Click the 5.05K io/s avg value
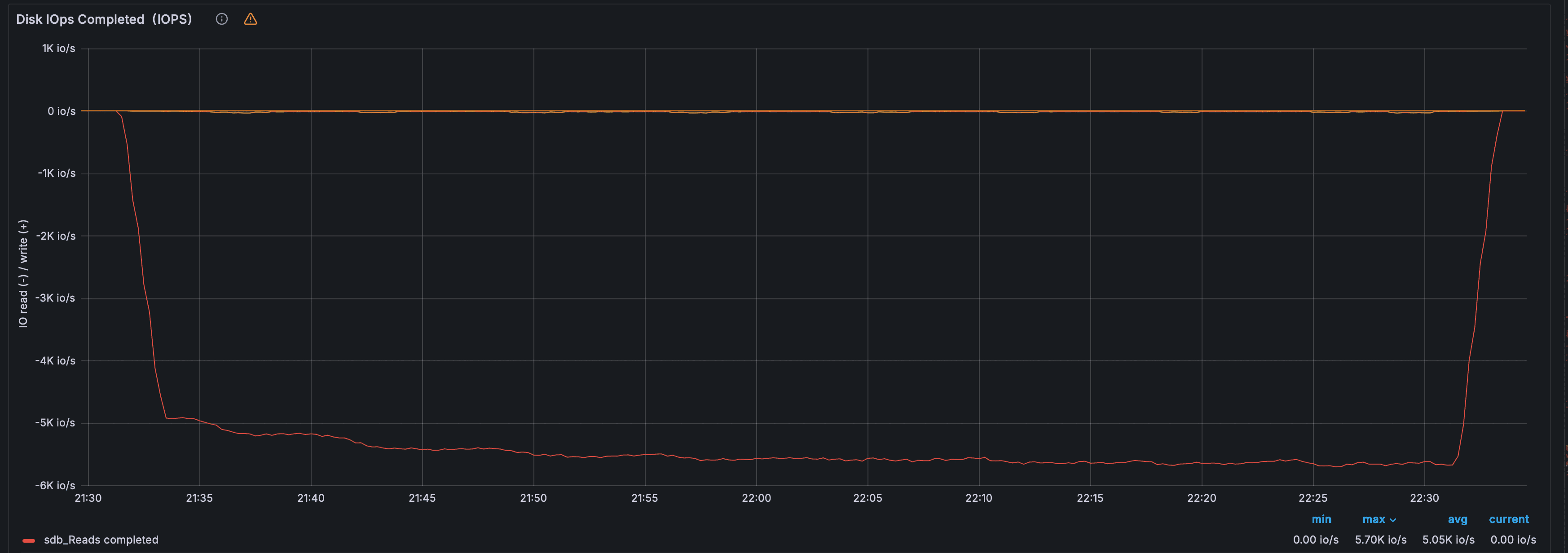The width and height of the screenshot is (1568, 553). [1448, 540]
